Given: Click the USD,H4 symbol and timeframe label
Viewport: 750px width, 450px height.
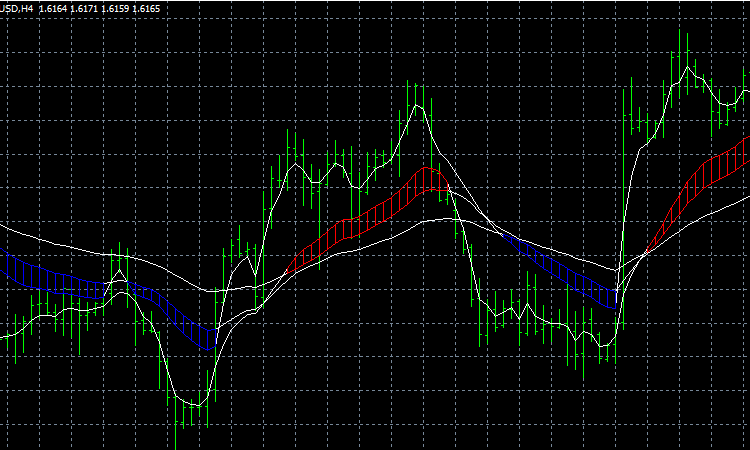Looking at the screenshot, I should point(16,9).
